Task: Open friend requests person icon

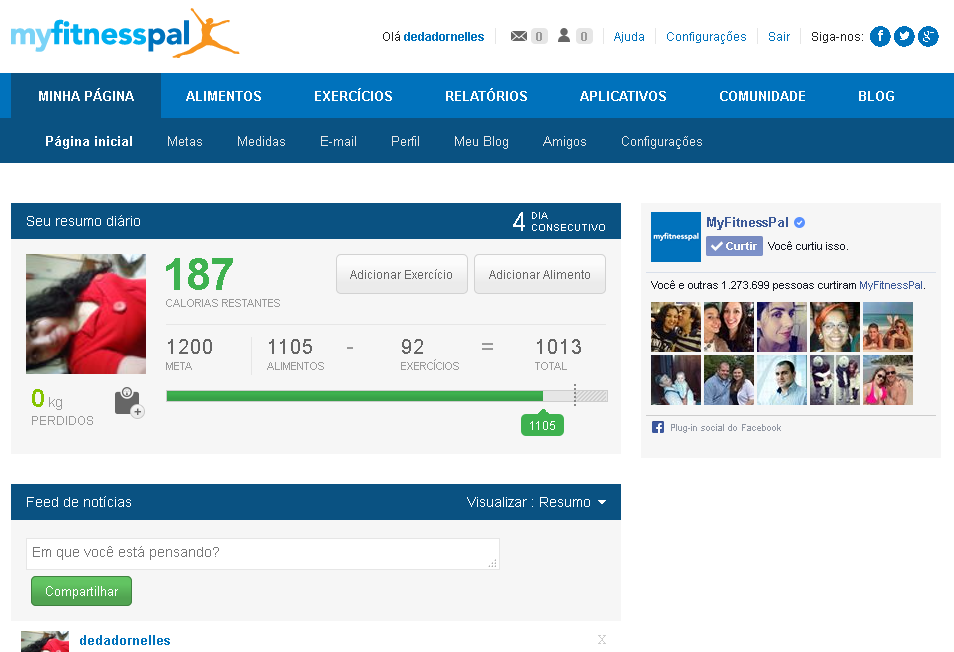Action: tap(564, 35)
